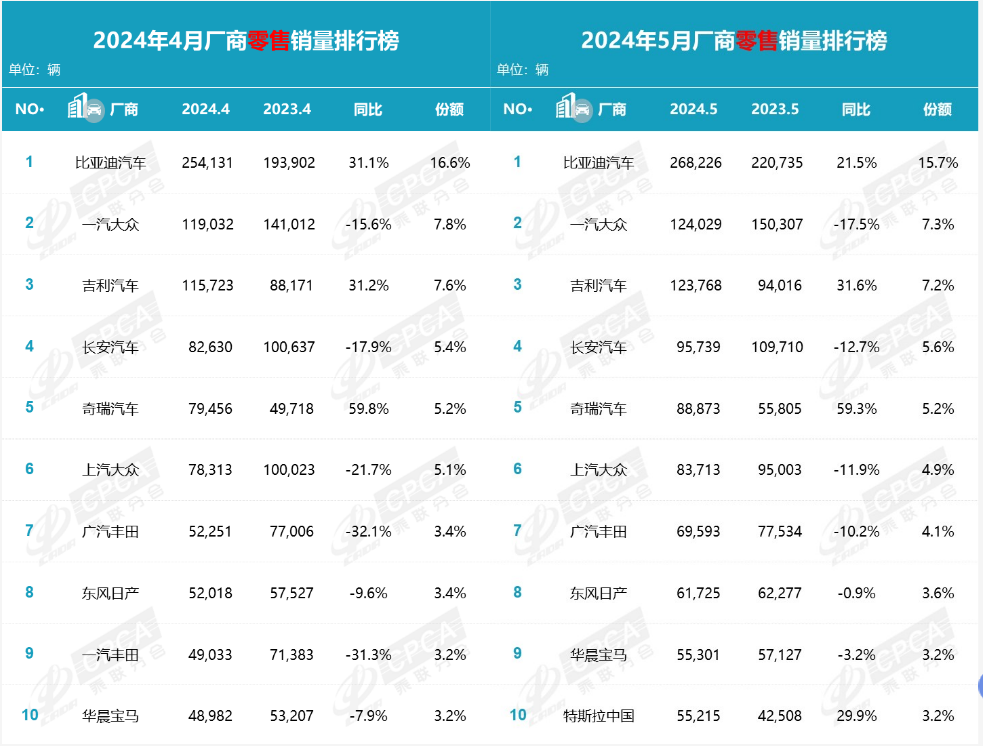983x746 pixels.
Task: Select the 2023.5 column header
Action: click(776, 110)
